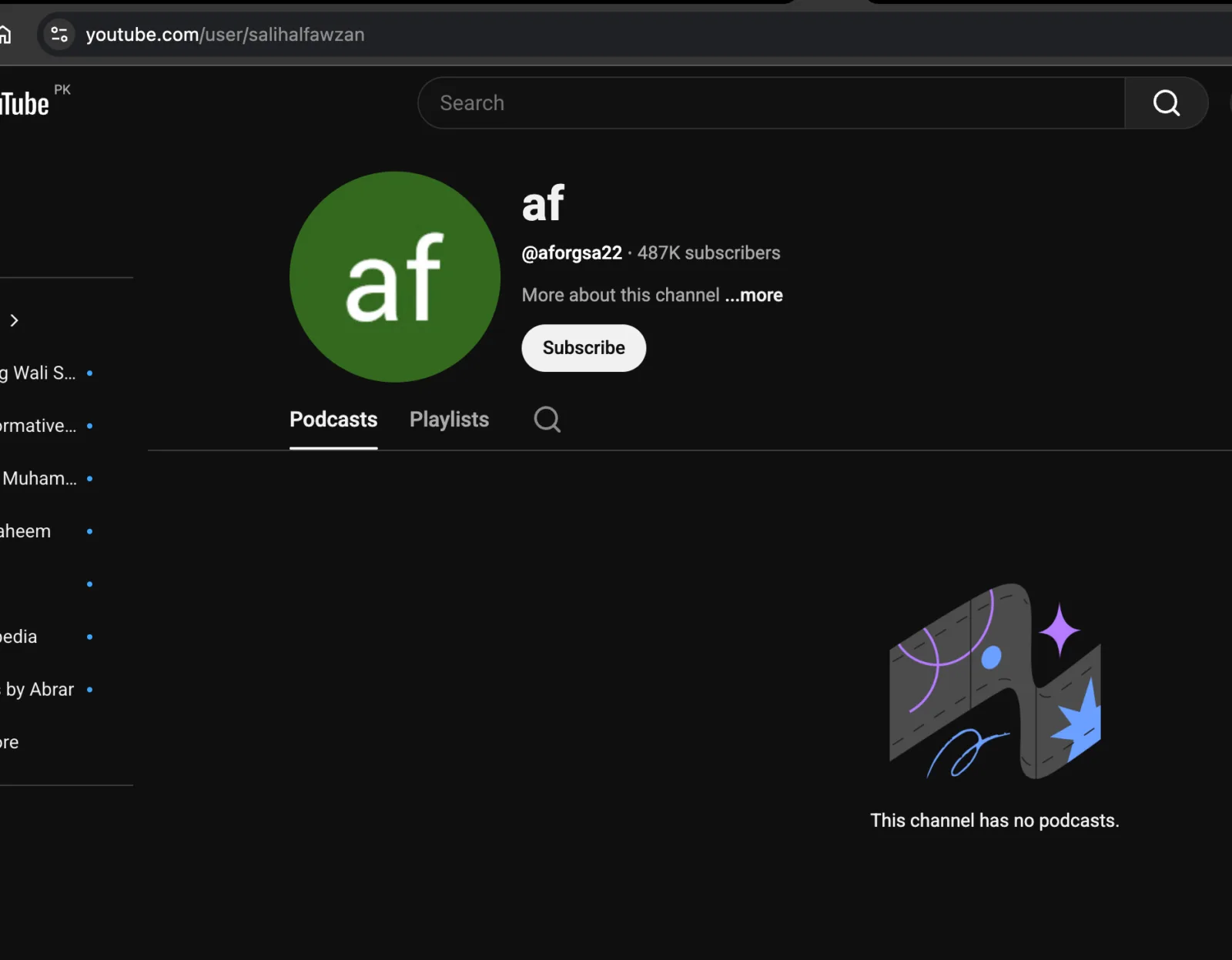The width and height of the screenshot is (1232, 960).
Task: Click the @aforgsa22 channel handle
Action: (x=571, y=253)
